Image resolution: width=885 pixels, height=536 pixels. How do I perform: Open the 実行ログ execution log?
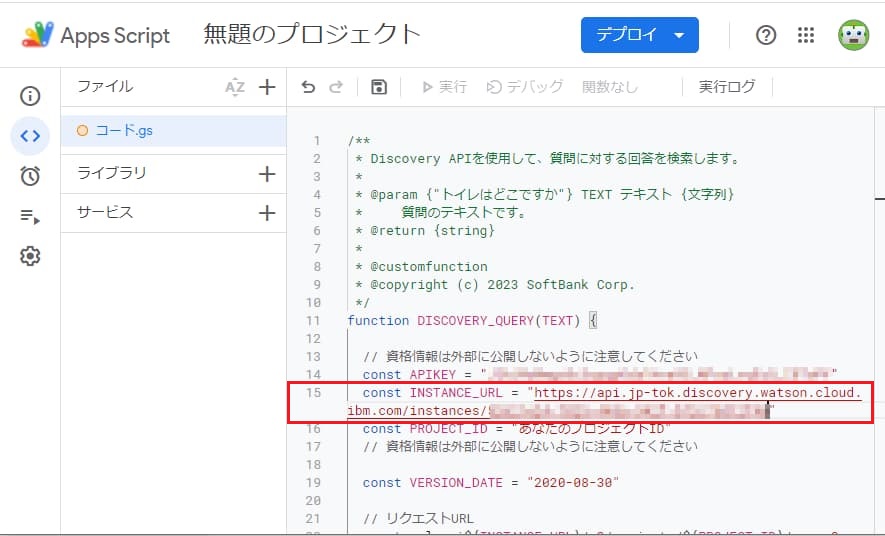pyautogui.click(x=727, y=87)
